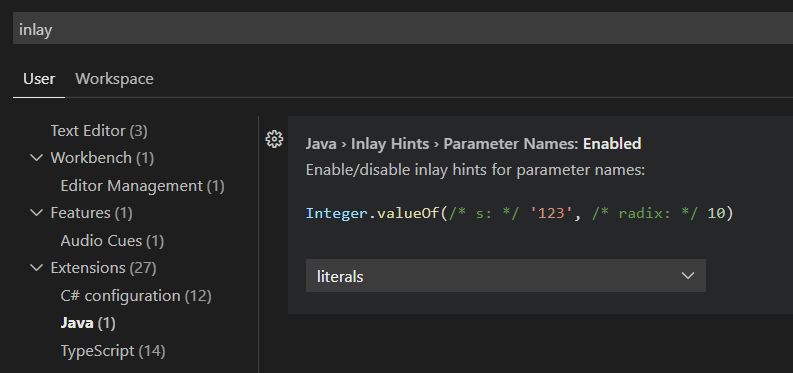
Task: Open Audio Cues (1) settings
Action: (x=112, y=241)
